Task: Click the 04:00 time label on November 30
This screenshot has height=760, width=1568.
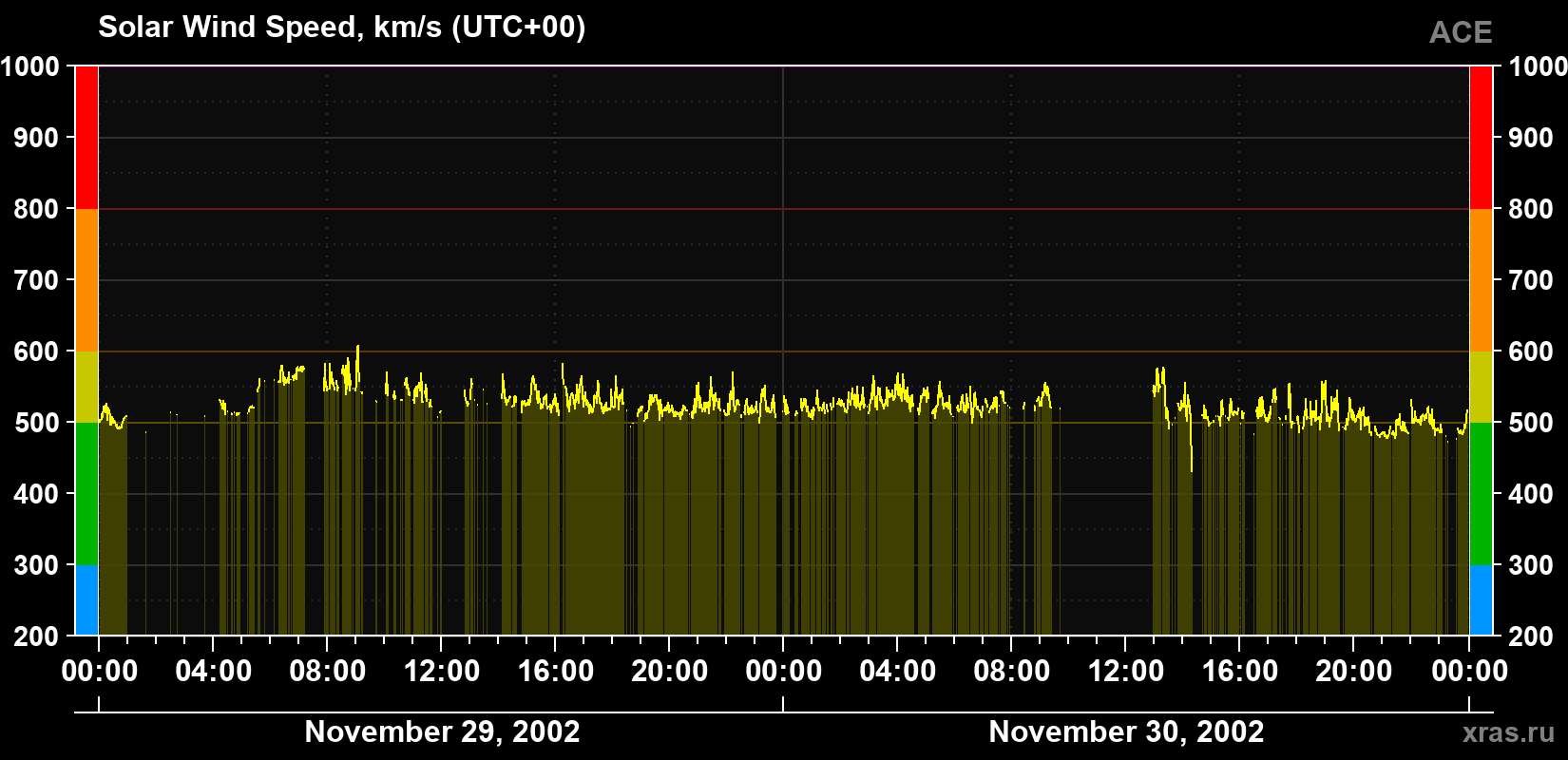Action: click(898, 672)
